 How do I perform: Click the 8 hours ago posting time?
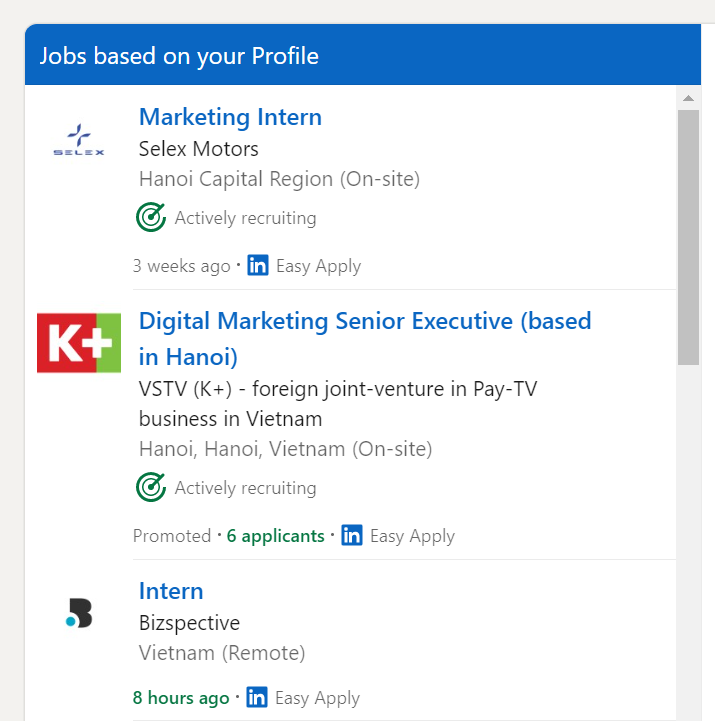click(x=181, y=698)
